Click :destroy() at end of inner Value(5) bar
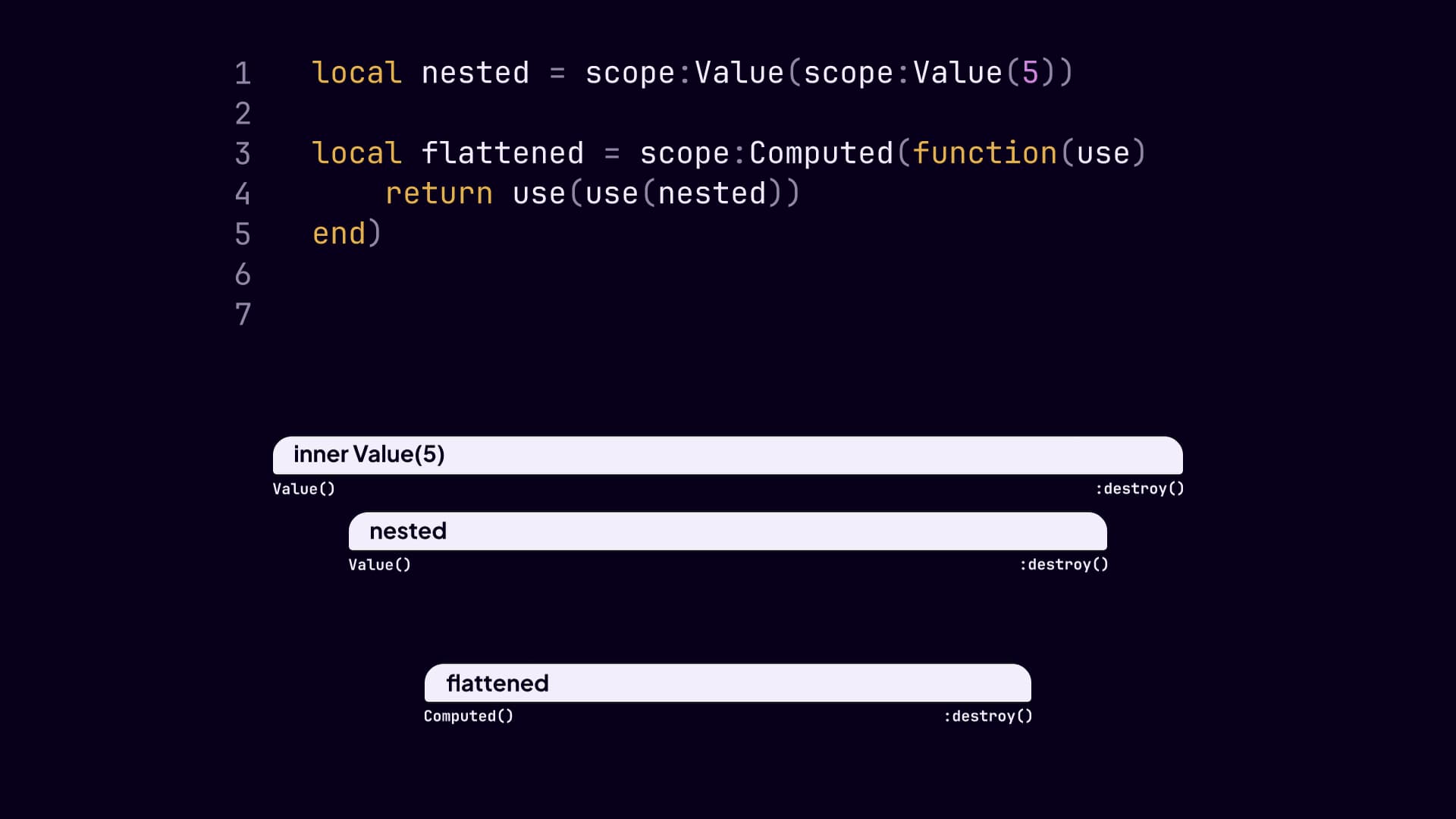The width and height of the screenshot is (1456, 819). pyautogui.click(x=1139, y=489)
